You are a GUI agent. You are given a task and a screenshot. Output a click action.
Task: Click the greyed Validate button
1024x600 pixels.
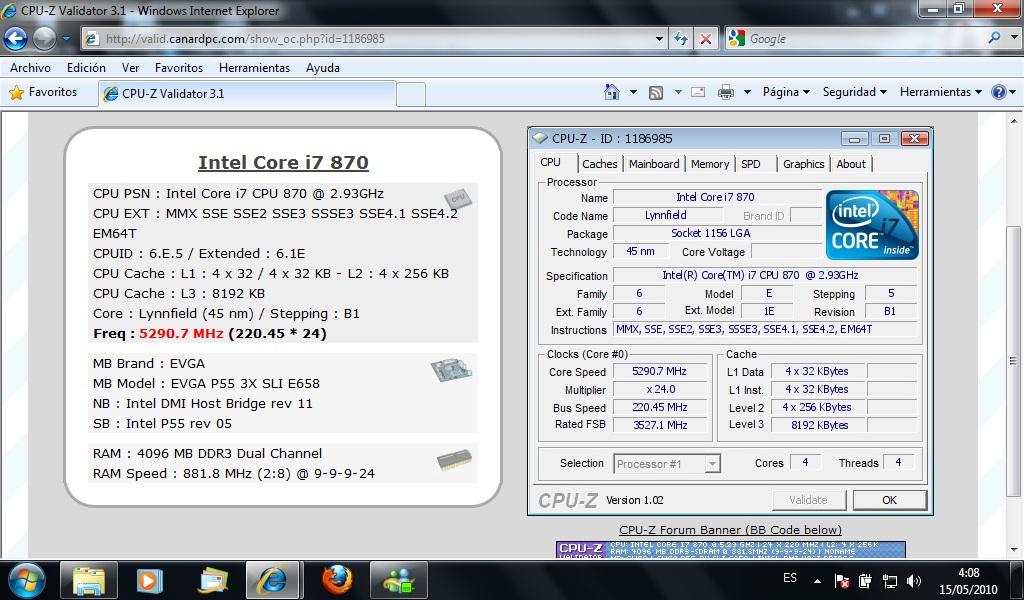coord(808,500)
